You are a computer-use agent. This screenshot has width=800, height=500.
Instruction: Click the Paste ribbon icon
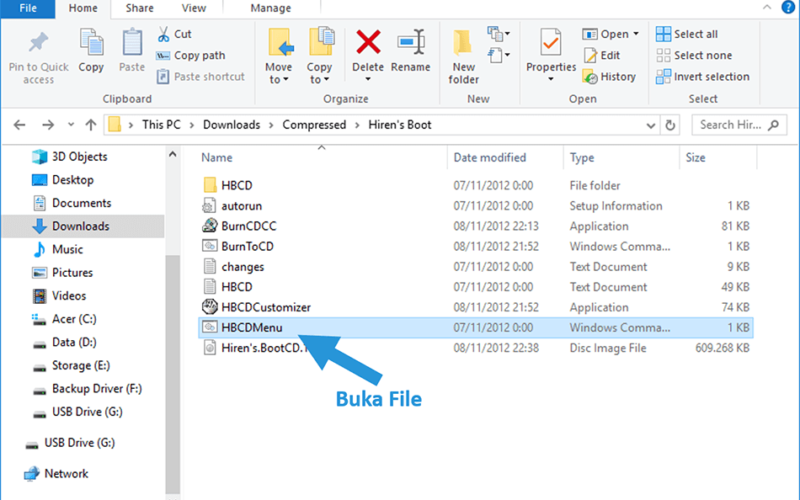(x=132, y=43)
